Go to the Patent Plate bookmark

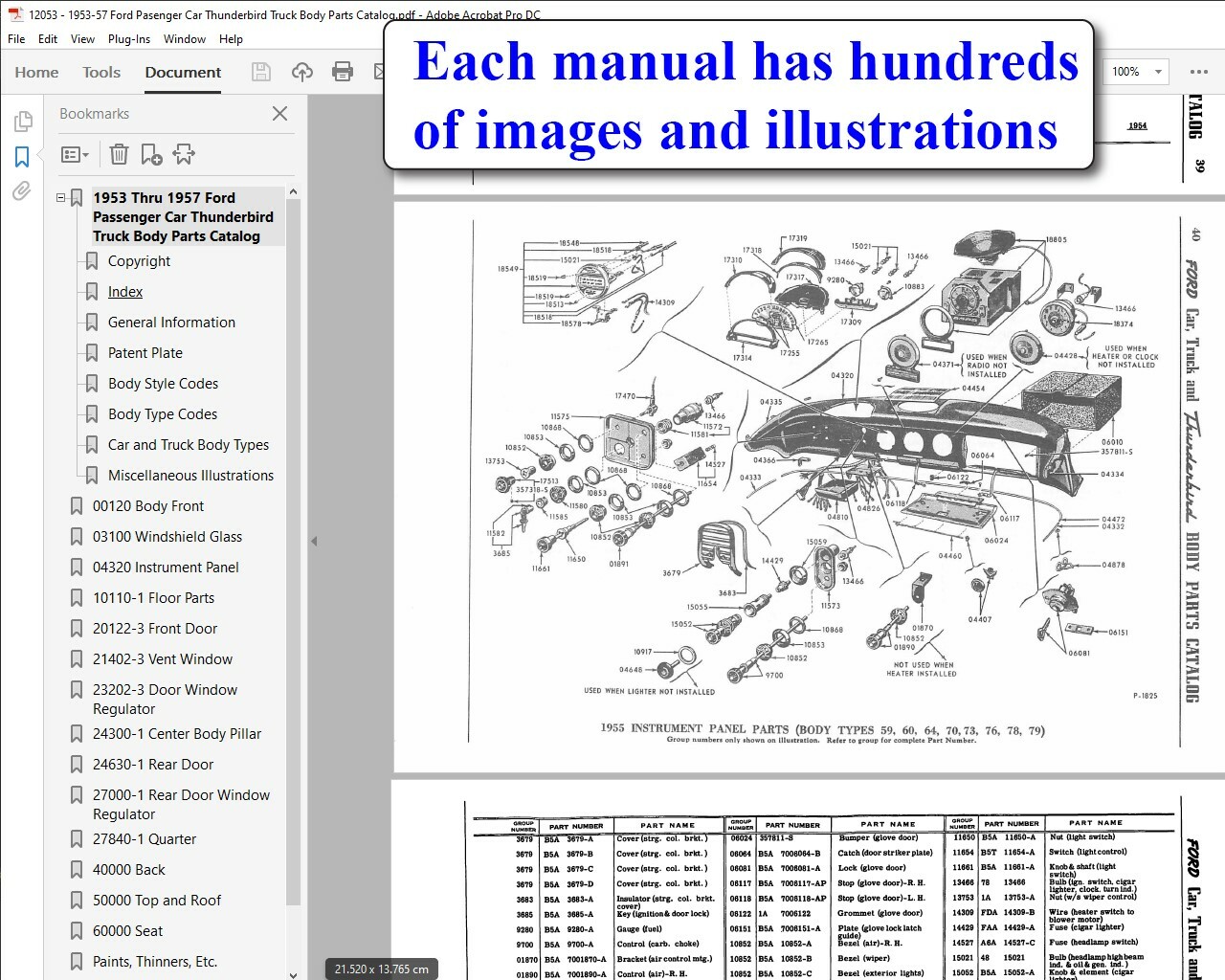(145, 353)
